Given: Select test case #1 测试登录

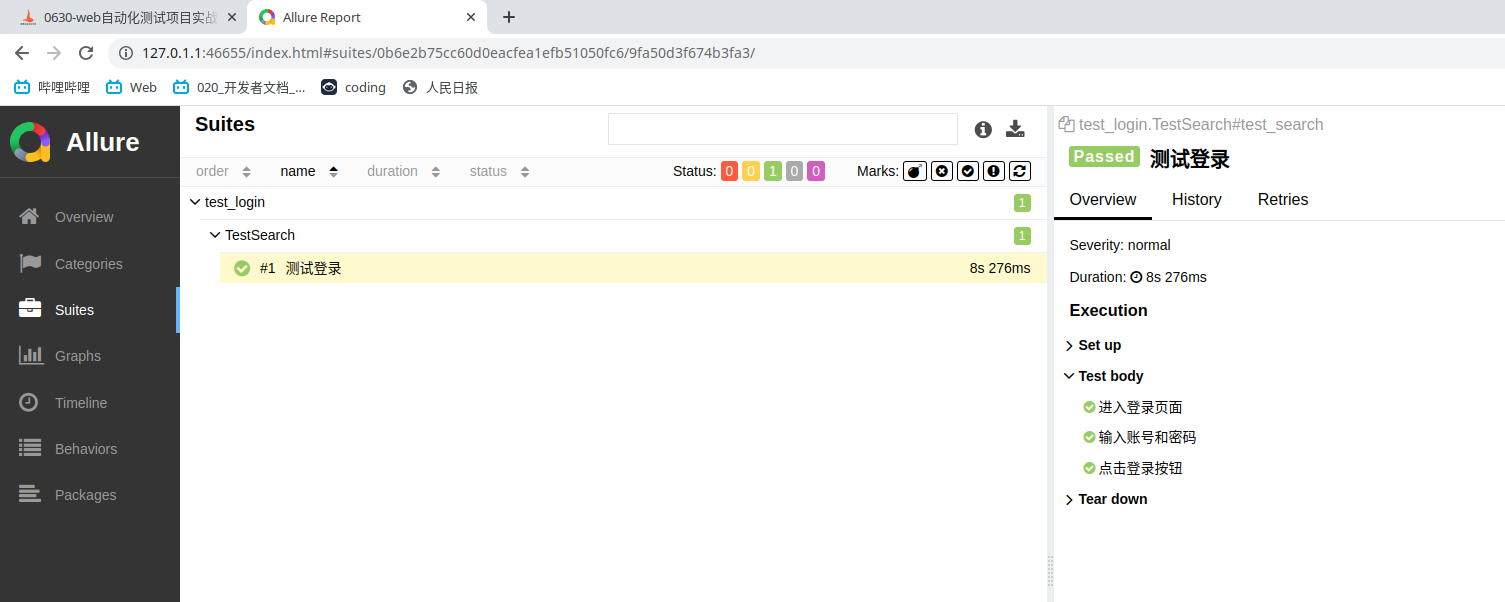Looking at the screenshot, I should coord(633,268).
